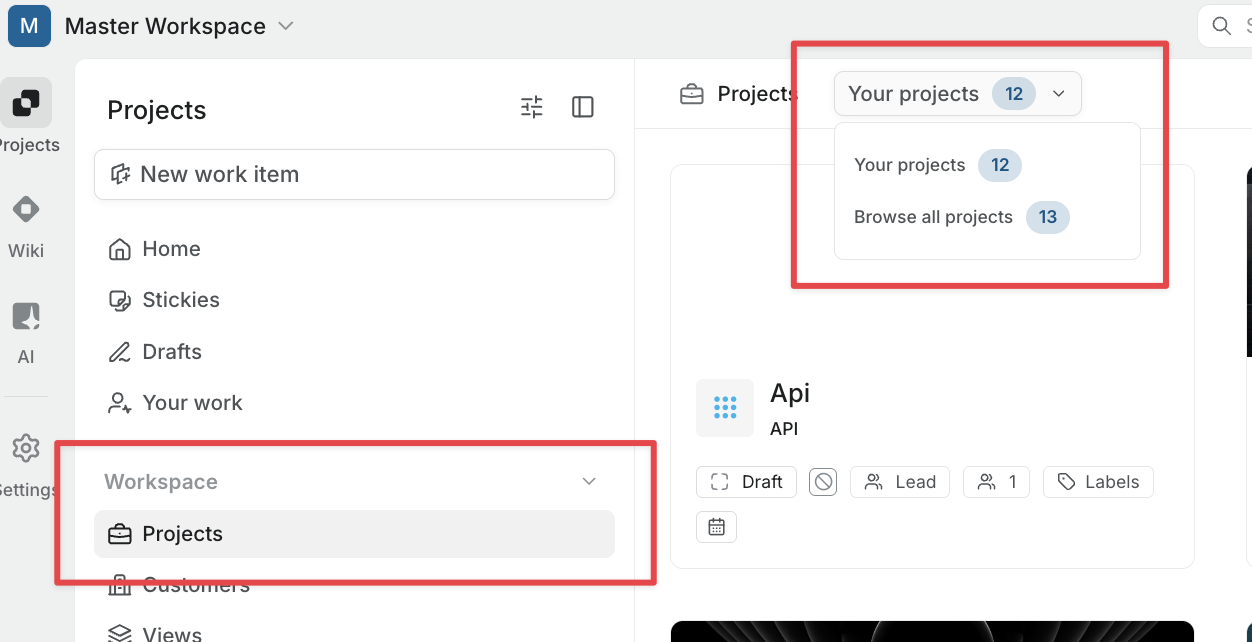1252x642 pixels.
Task: Set the Draft state on Api card
Action: 746,482
